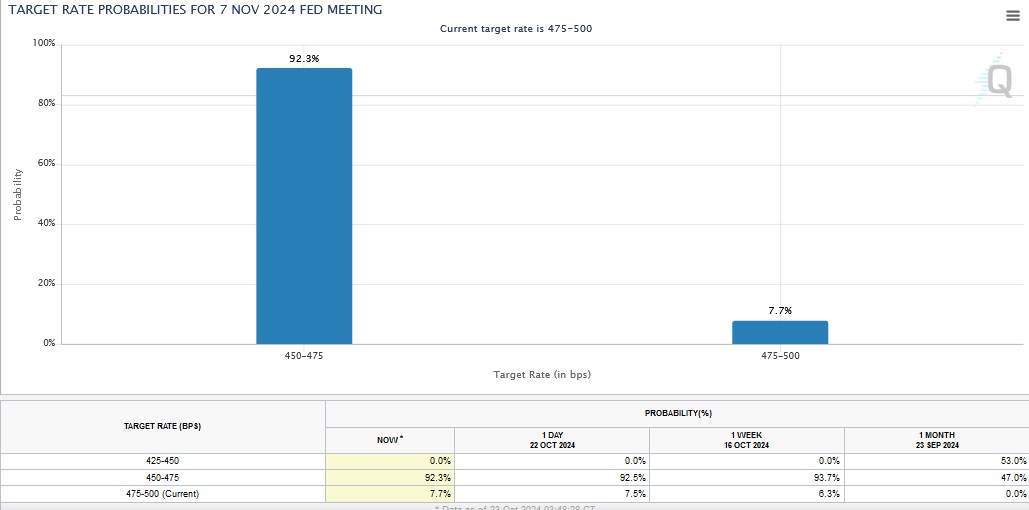Click the Q watermark logo
The width and height of the screenshot is (1029, 510).
click(x=997, y=78)
